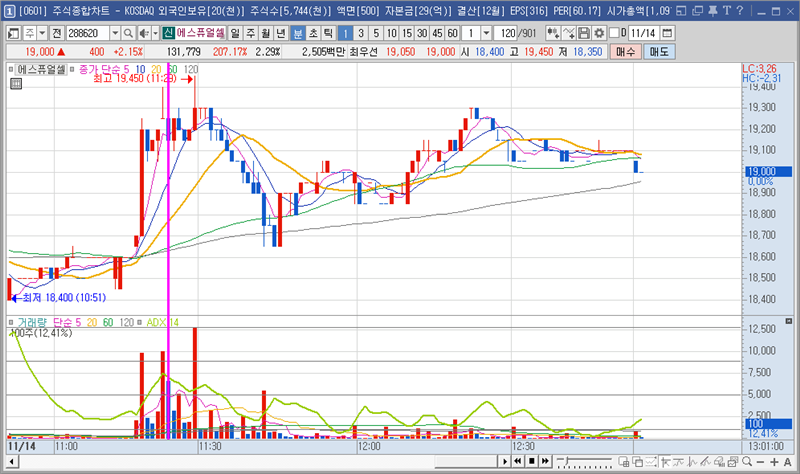Select the 분 (minute) chart period
The width and height of the screenshot is (800, 474).
pos(297,32)
